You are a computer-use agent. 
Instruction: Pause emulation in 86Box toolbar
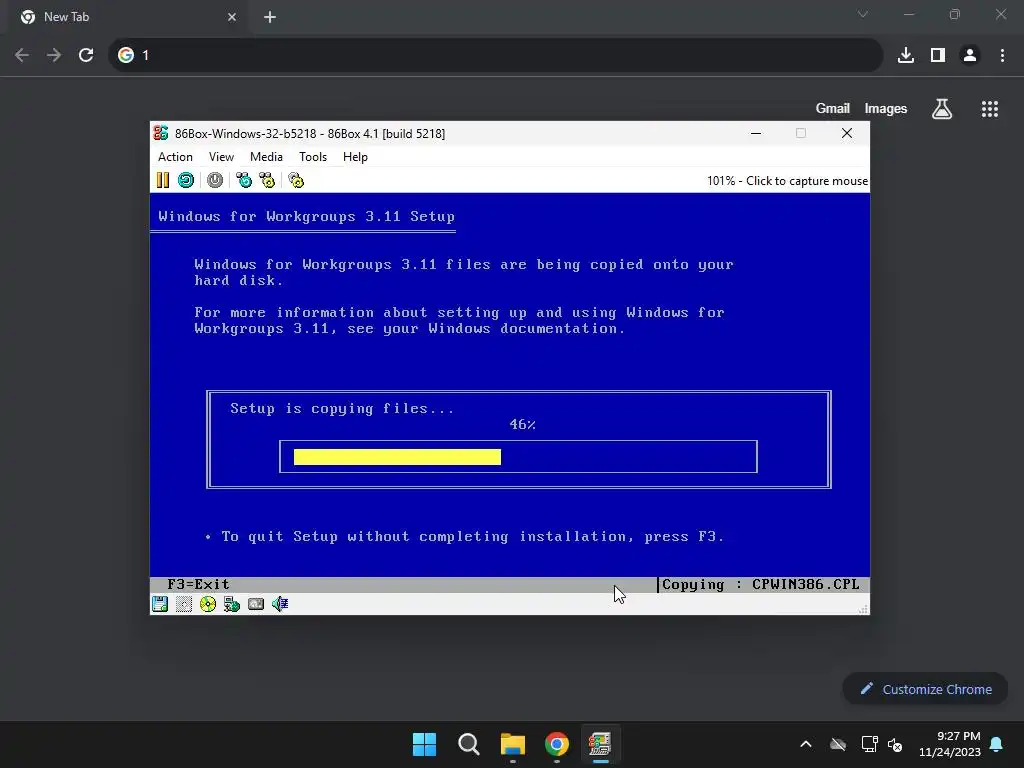point(163,180)
